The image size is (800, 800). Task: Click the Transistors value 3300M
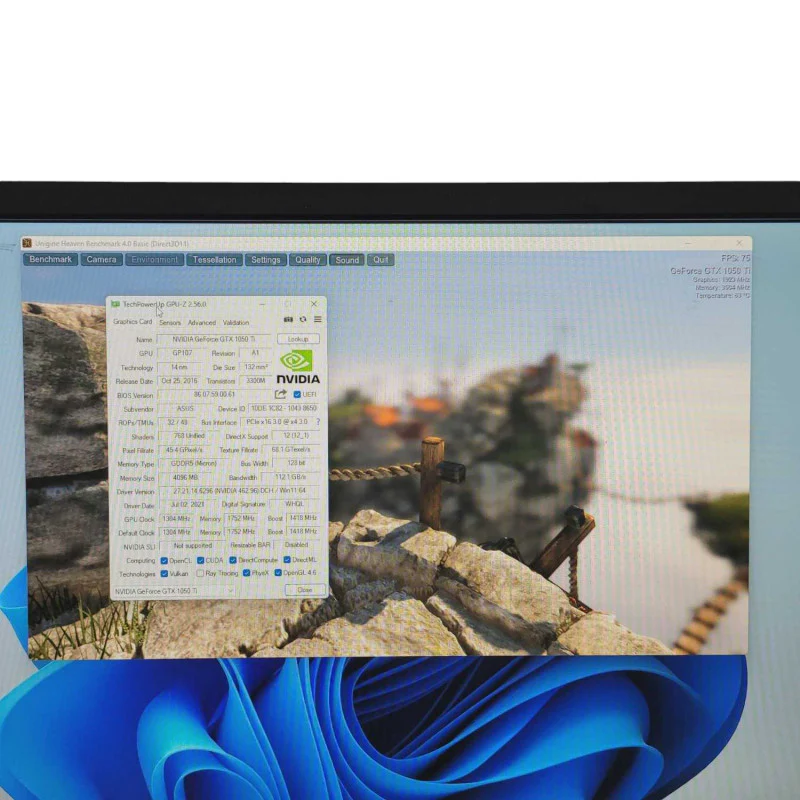256,381
